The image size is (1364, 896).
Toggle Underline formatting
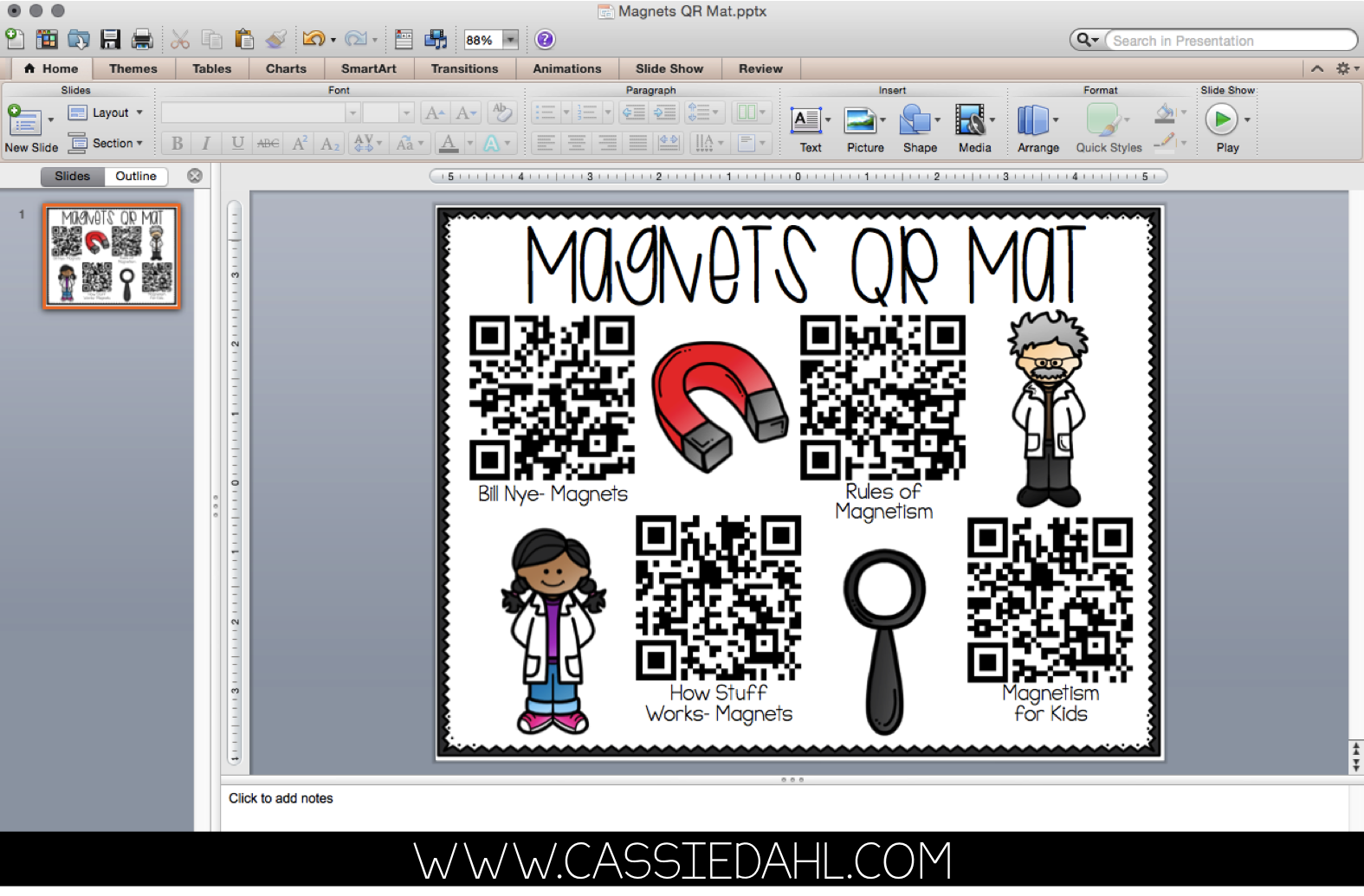tap(237, 143)
